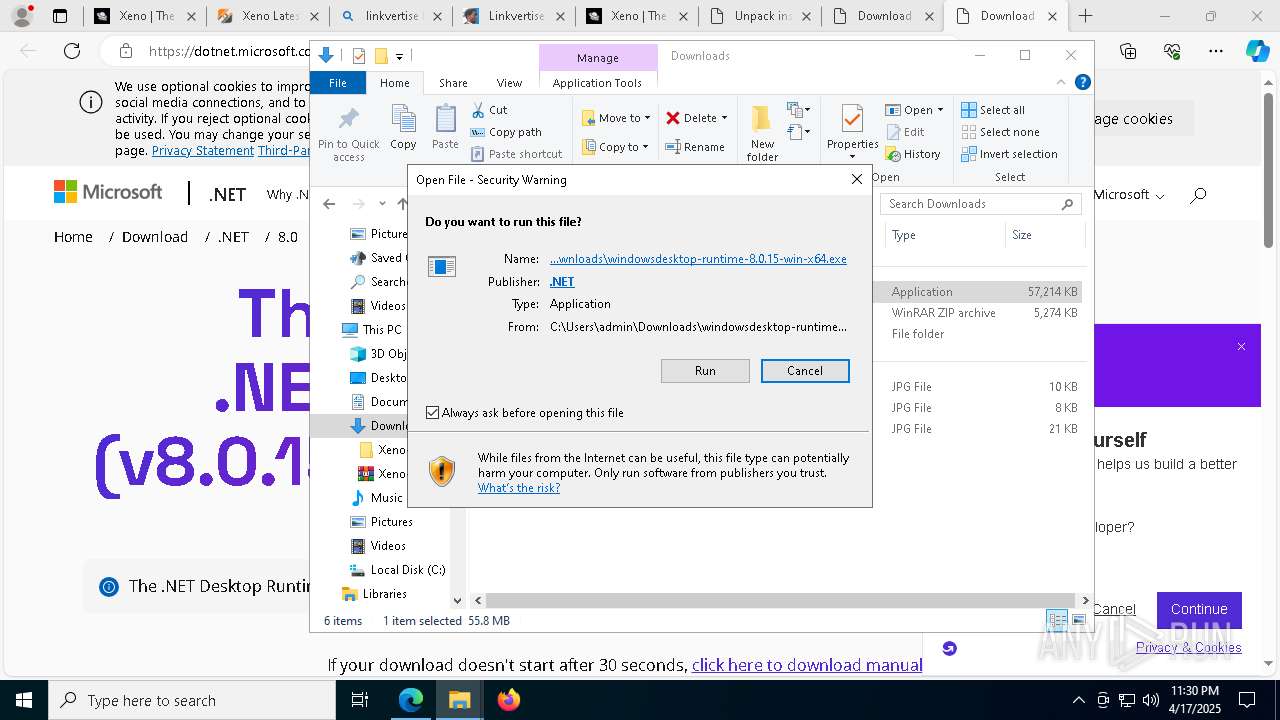Click the .NET publisher link
Screen dimensions: 1280x720
562,282
